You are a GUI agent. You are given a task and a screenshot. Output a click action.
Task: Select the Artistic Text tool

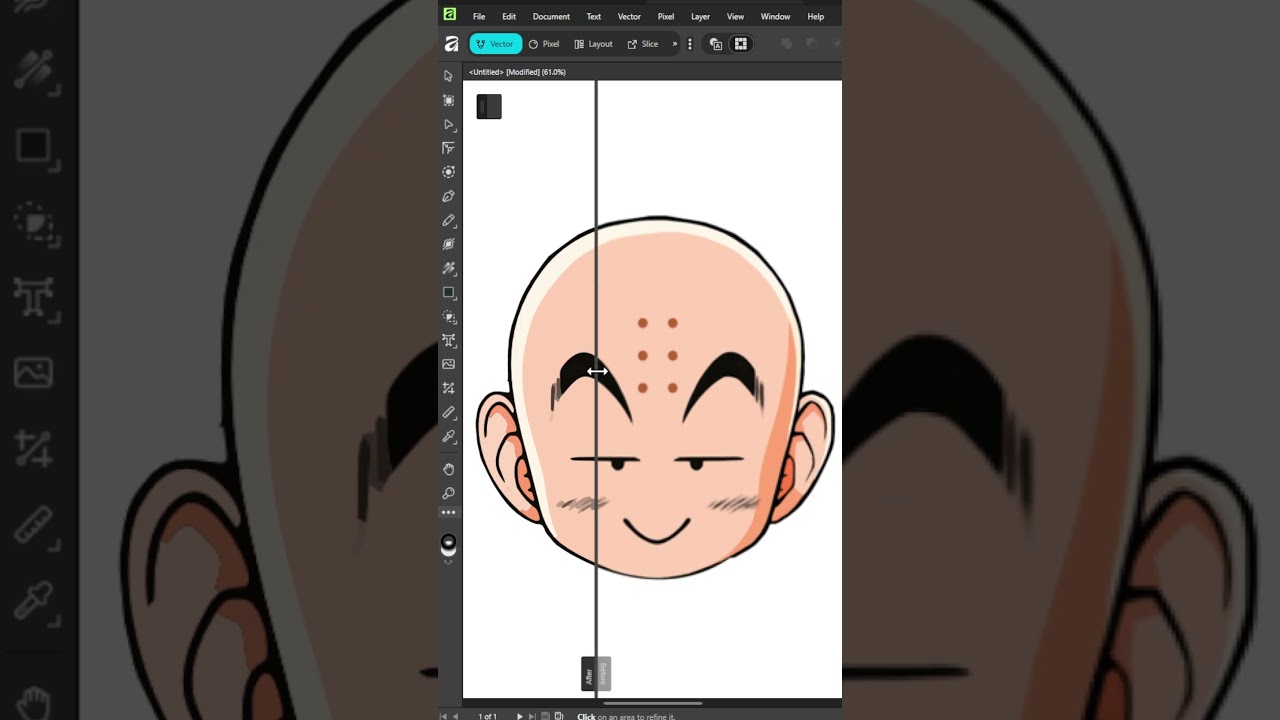point(448,340)
